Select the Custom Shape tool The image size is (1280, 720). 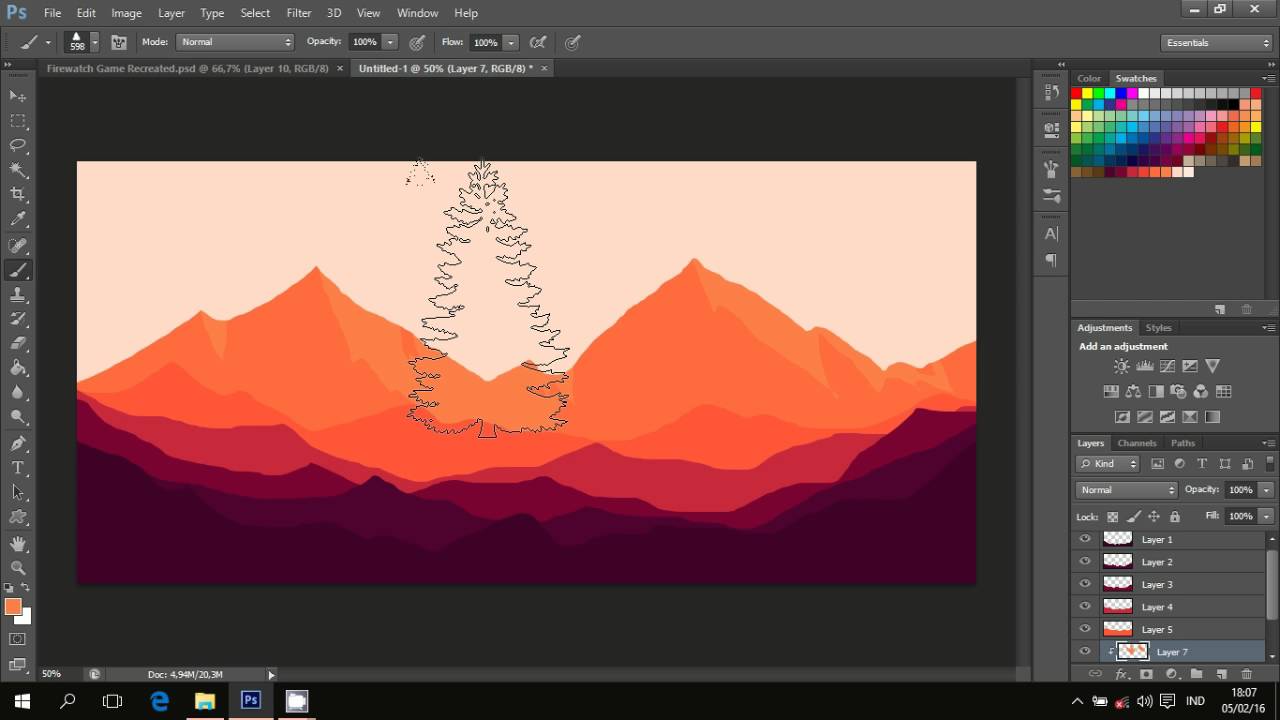[x=18, y=517]
